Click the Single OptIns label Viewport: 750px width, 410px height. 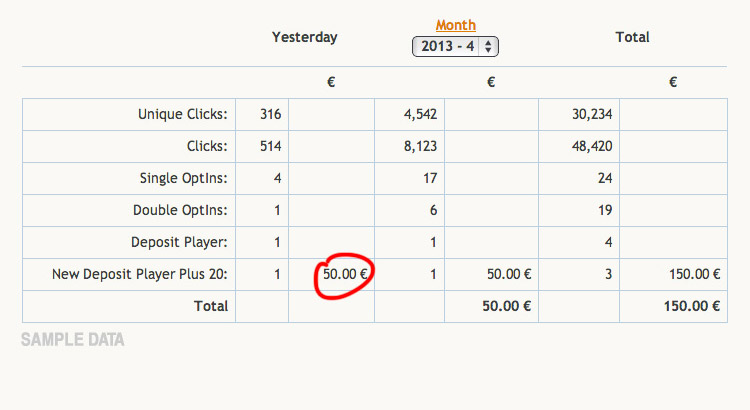184,178
